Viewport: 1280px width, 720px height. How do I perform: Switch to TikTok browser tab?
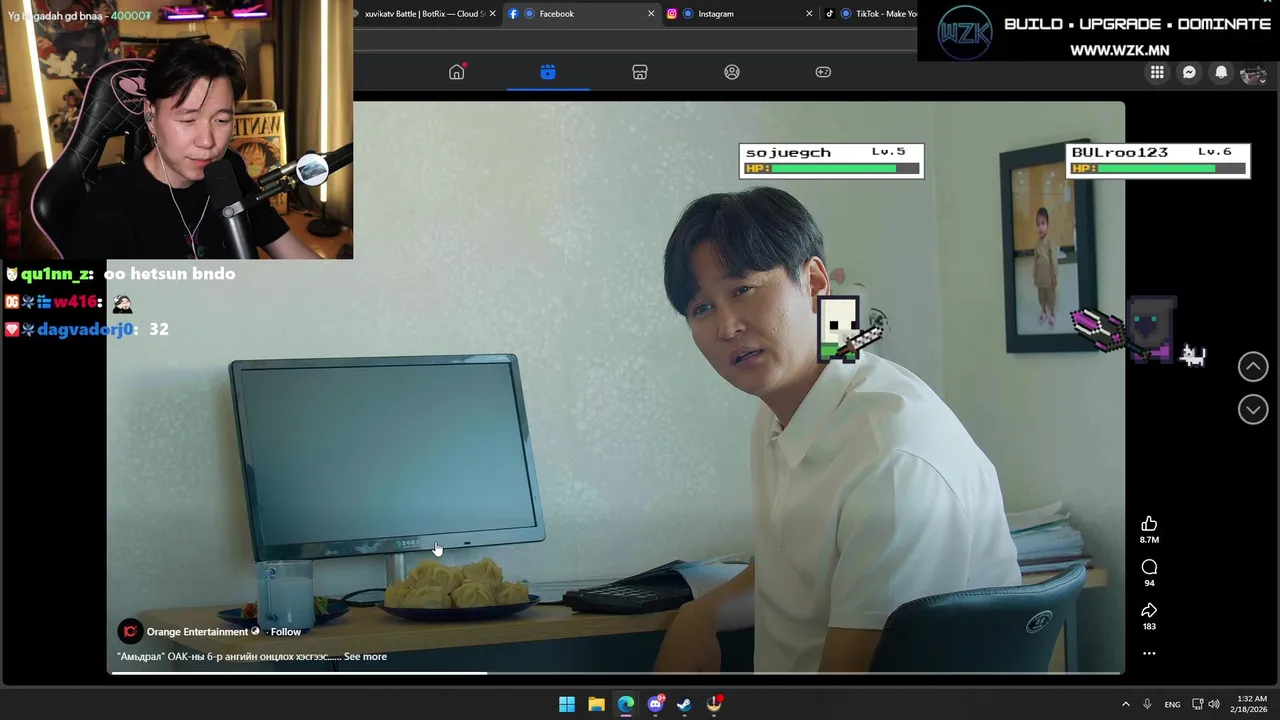point(870,14)
